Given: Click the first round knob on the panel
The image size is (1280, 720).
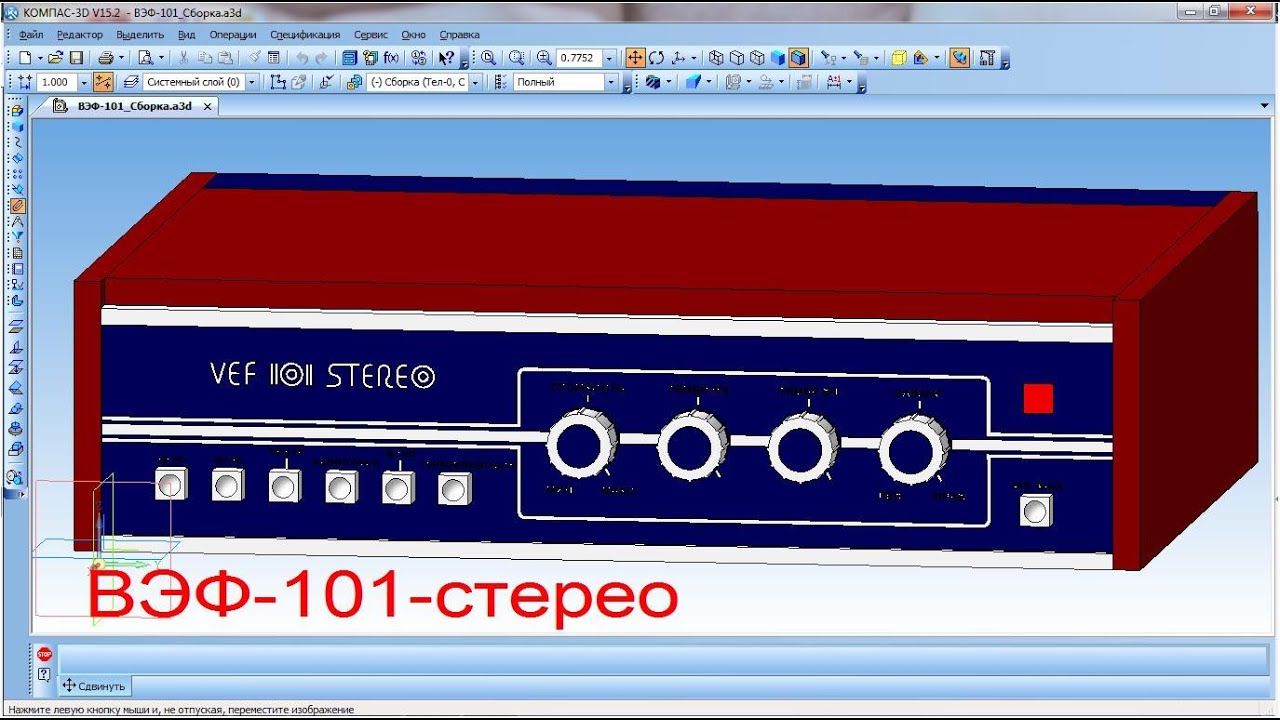Looking at the screenshot, I should [582, 445].
